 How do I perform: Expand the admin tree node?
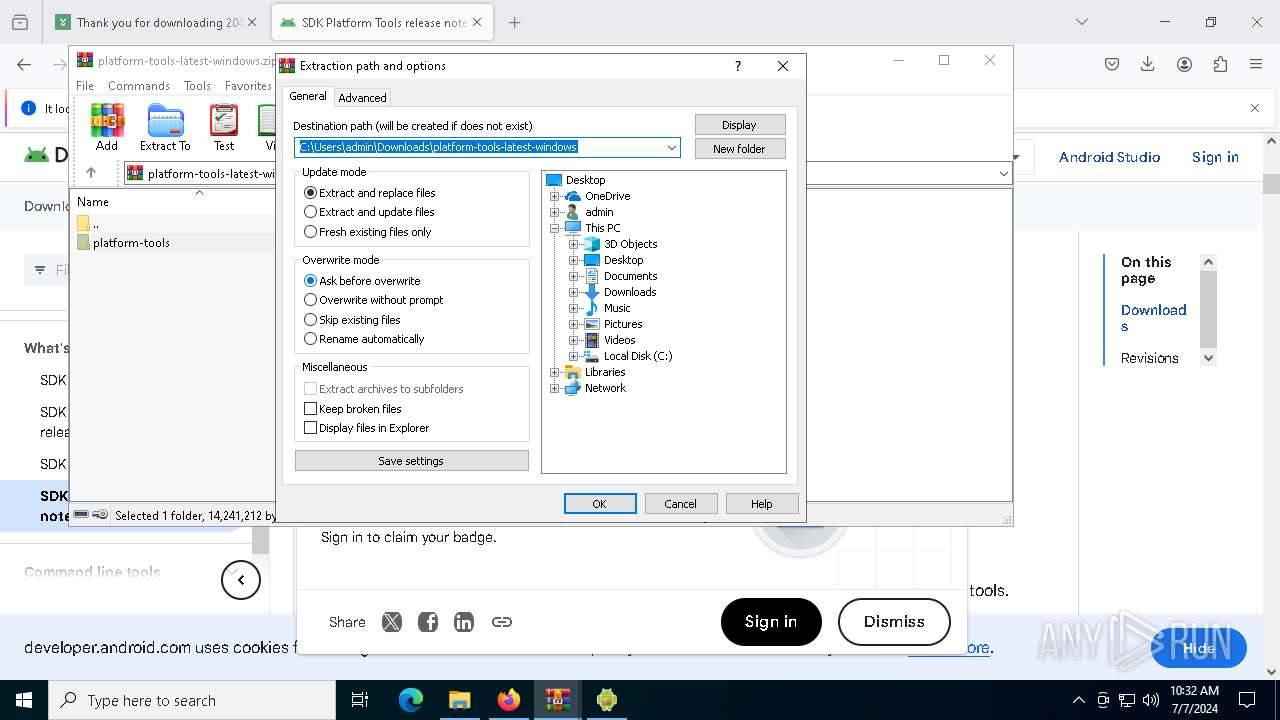[554, 212]
